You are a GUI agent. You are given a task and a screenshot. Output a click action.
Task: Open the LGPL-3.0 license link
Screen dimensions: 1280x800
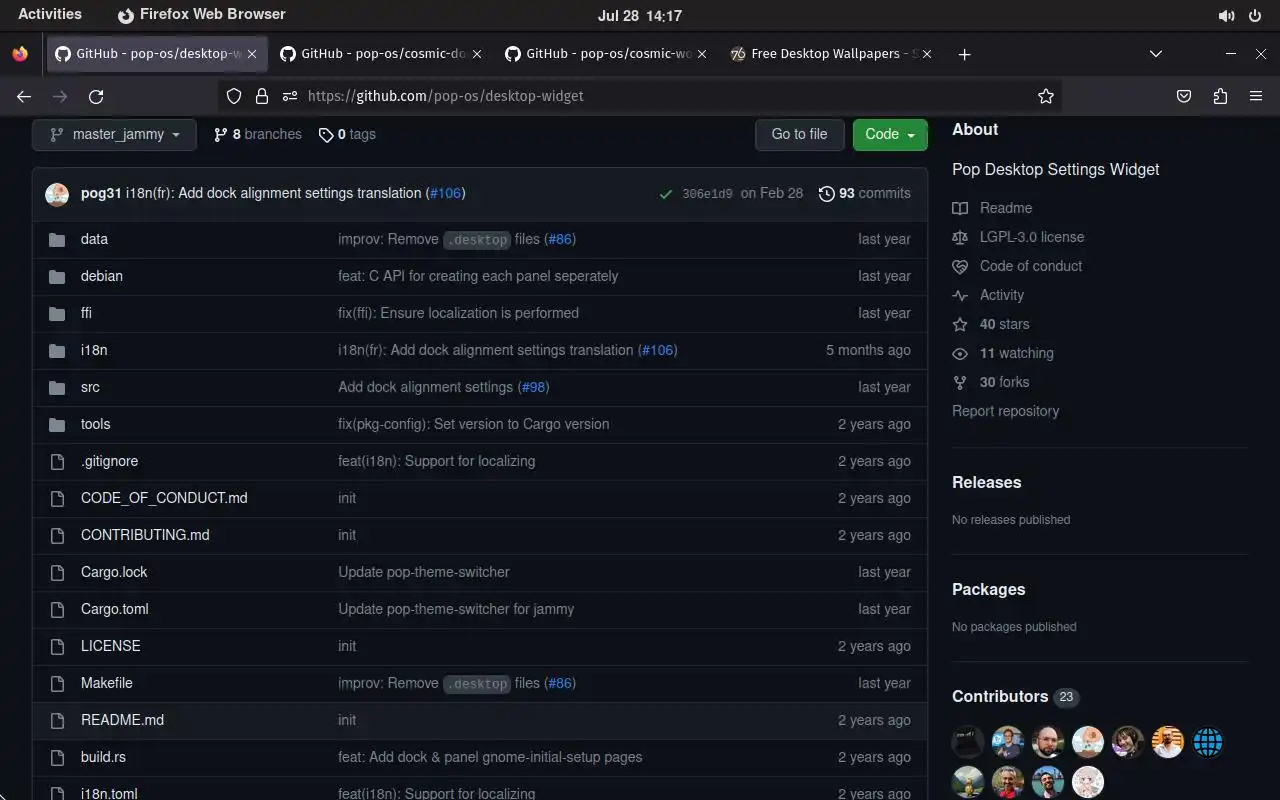coord(1018,237)
